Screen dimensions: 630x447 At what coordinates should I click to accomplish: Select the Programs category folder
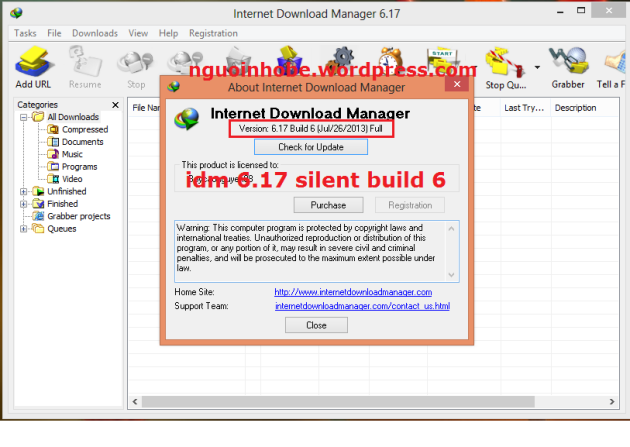tap(72, 167)
